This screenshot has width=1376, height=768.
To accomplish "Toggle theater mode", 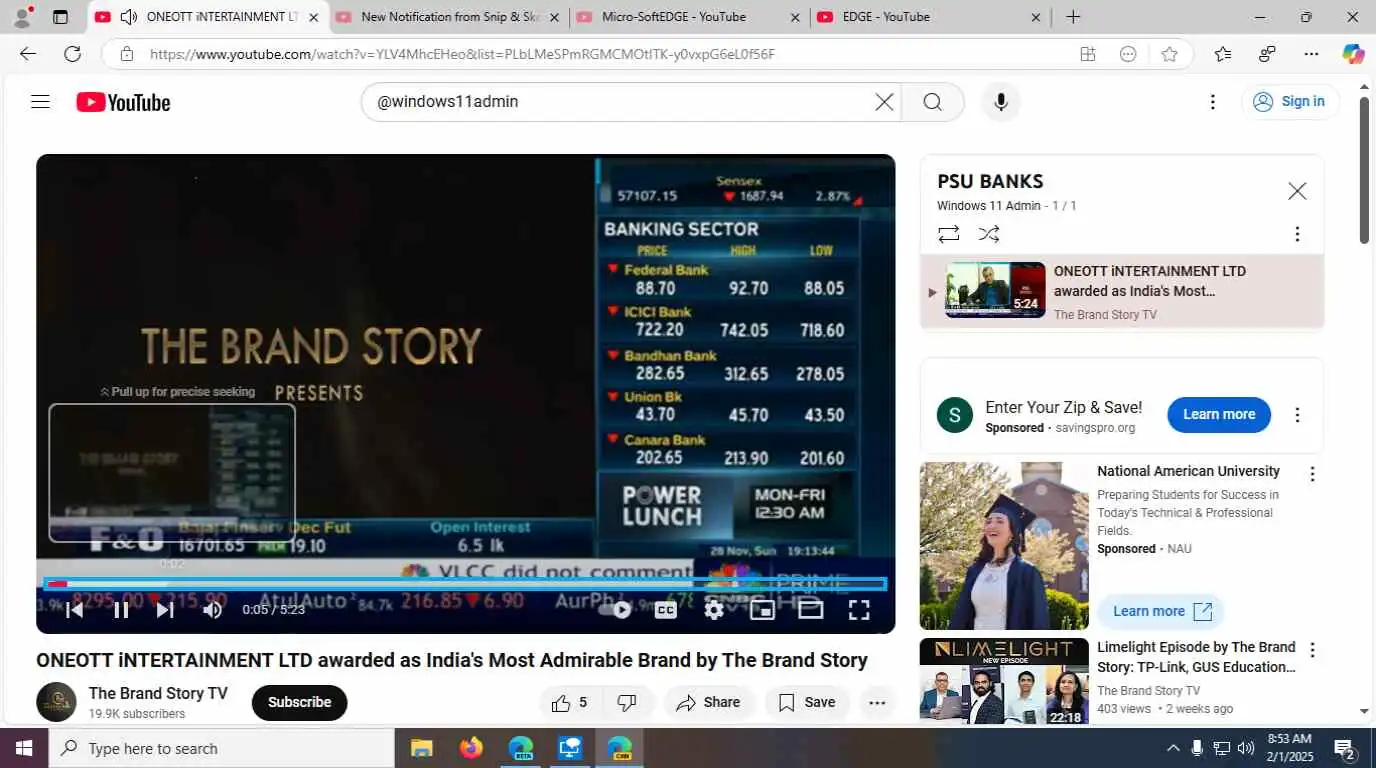I will pyautogui.click(x=810, y=609).
